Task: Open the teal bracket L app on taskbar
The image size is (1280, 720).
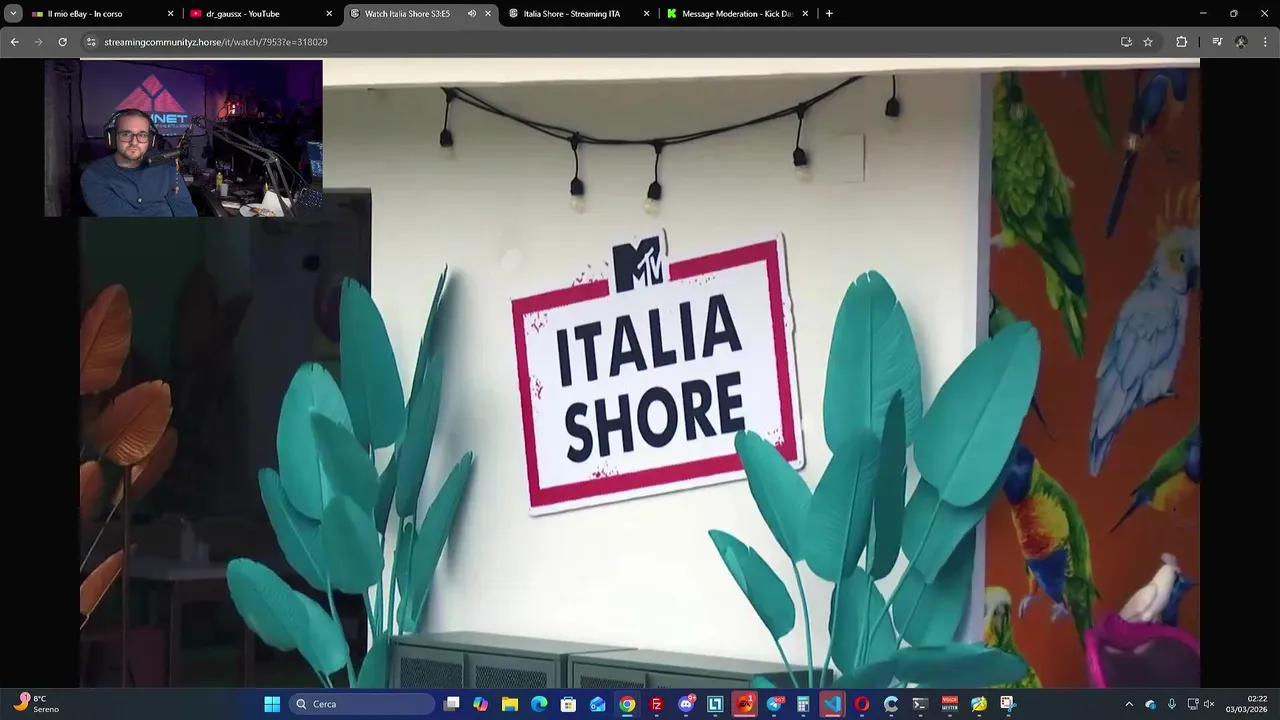Action: [715, 704]
